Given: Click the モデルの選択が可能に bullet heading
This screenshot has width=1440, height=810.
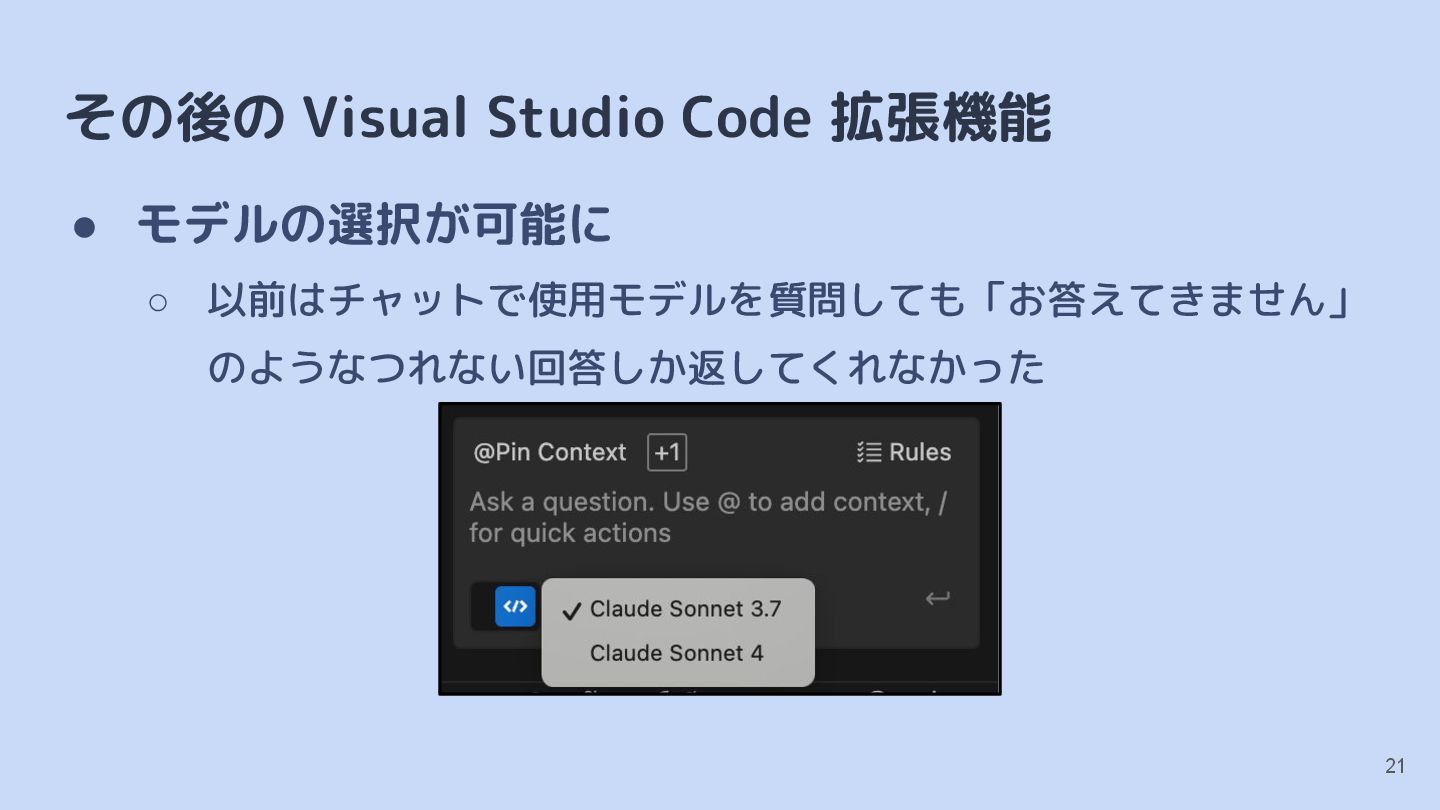Looking at the screenshot, I should 374,224.
